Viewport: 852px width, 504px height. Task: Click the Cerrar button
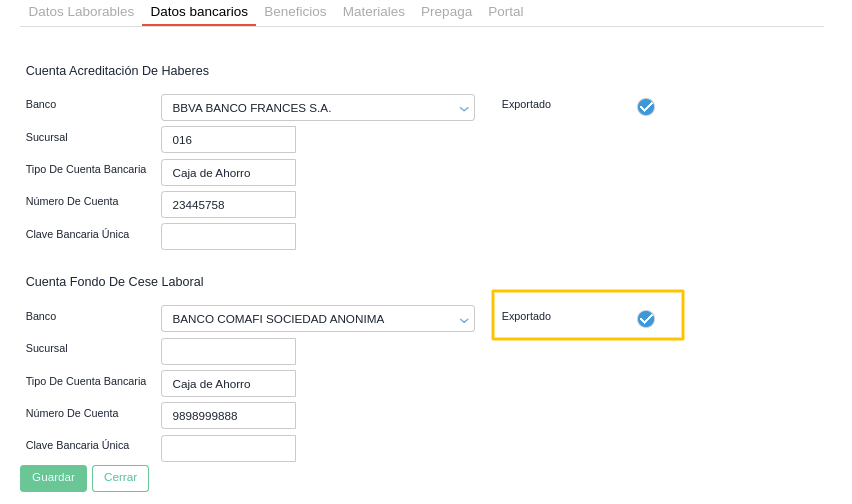point(120,478)
